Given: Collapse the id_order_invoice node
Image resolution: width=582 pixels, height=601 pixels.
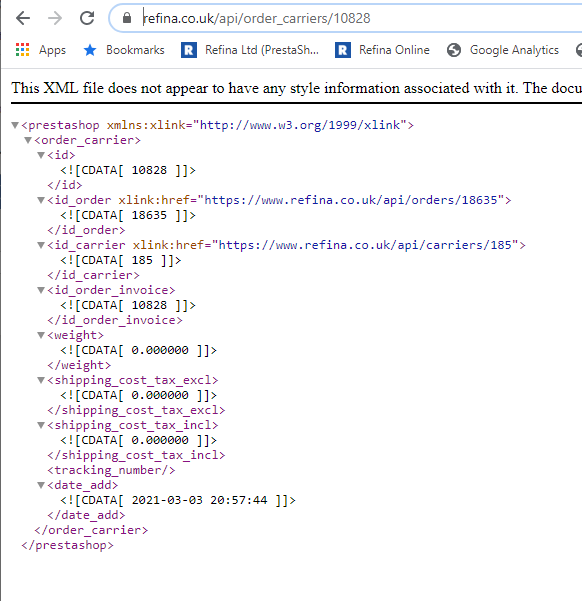Looking at the screenshot, I should tap(41, 290).
